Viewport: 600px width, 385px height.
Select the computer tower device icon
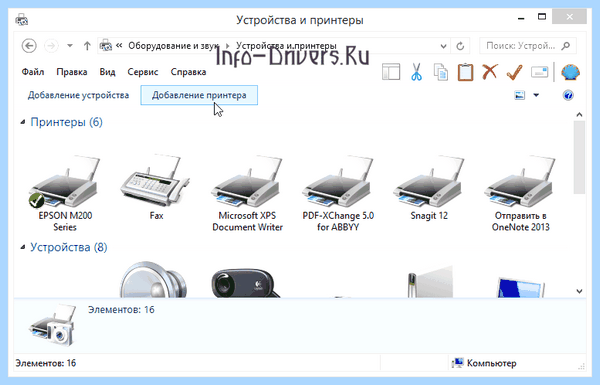(x=430, y=281)
